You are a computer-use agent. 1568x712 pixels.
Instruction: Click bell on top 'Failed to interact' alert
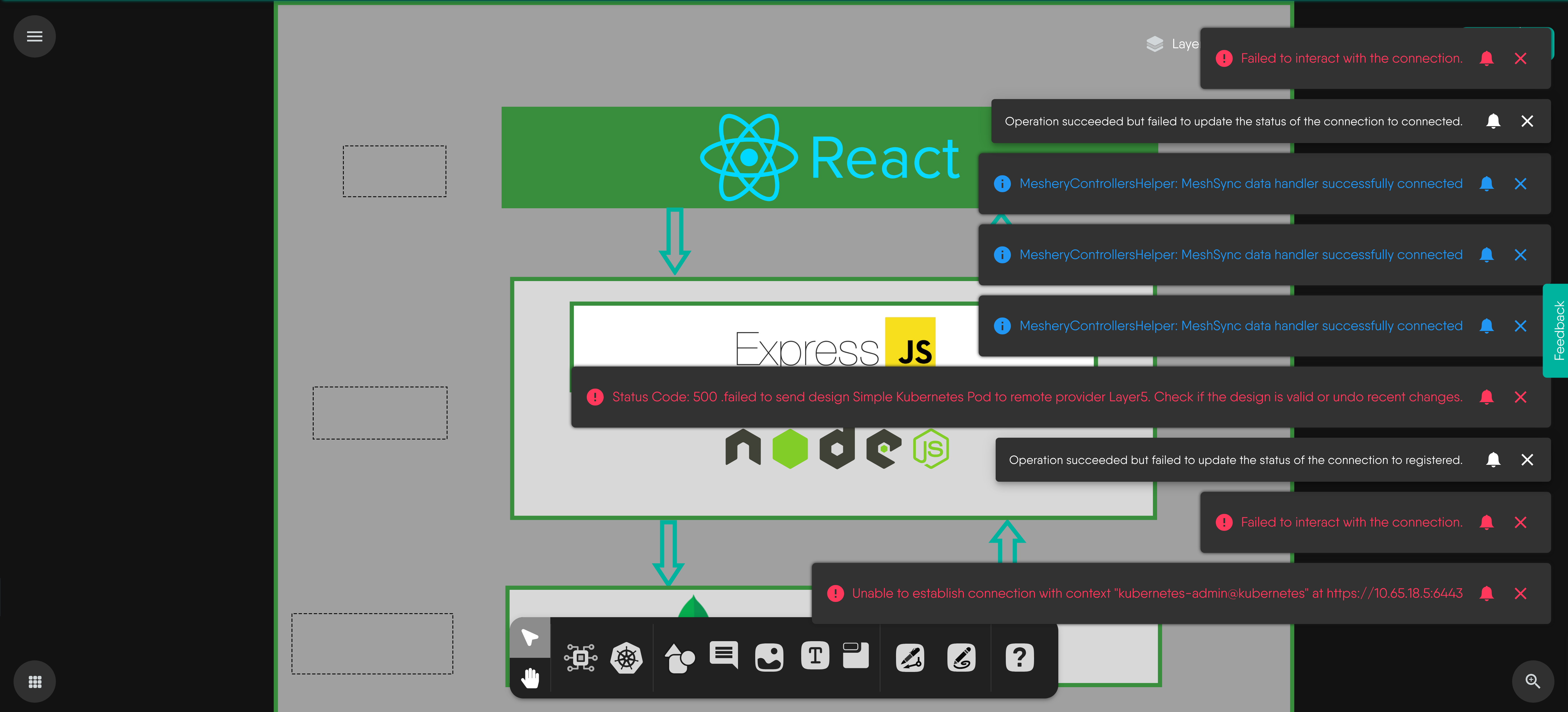coord(1486,58)
